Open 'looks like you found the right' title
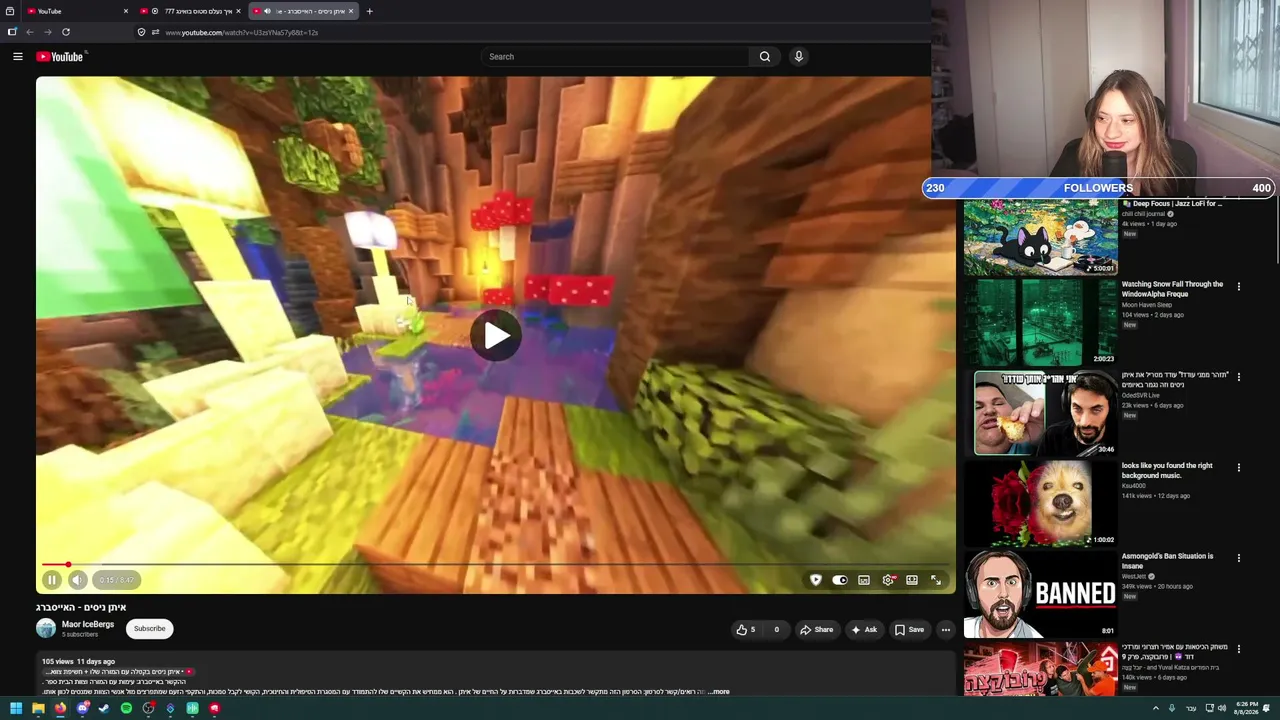1280x720 pixels. (x=1167, y=470)
